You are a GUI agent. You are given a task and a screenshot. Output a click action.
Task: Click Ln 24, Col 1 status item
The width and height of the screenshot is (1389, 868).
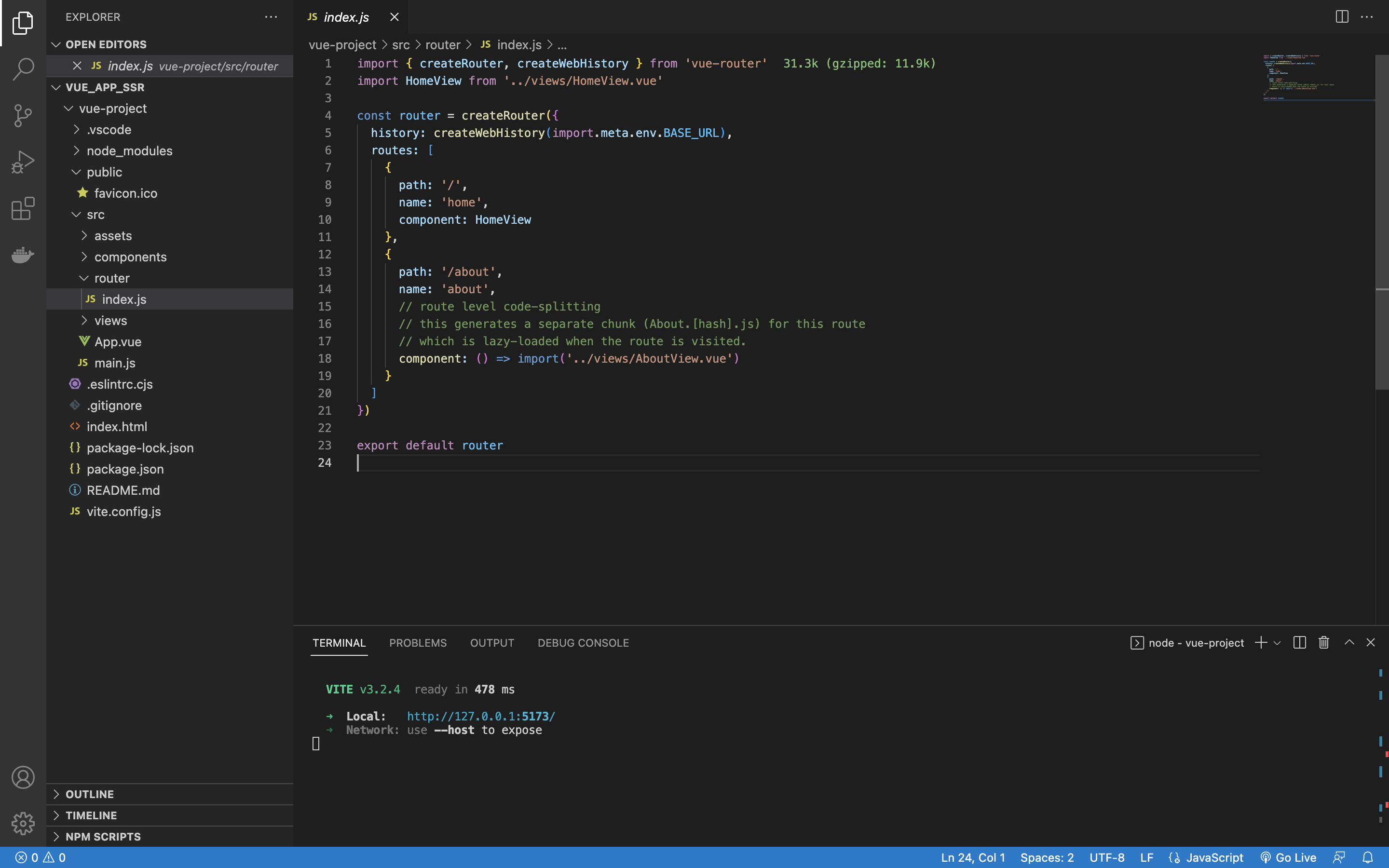point(973,858)
